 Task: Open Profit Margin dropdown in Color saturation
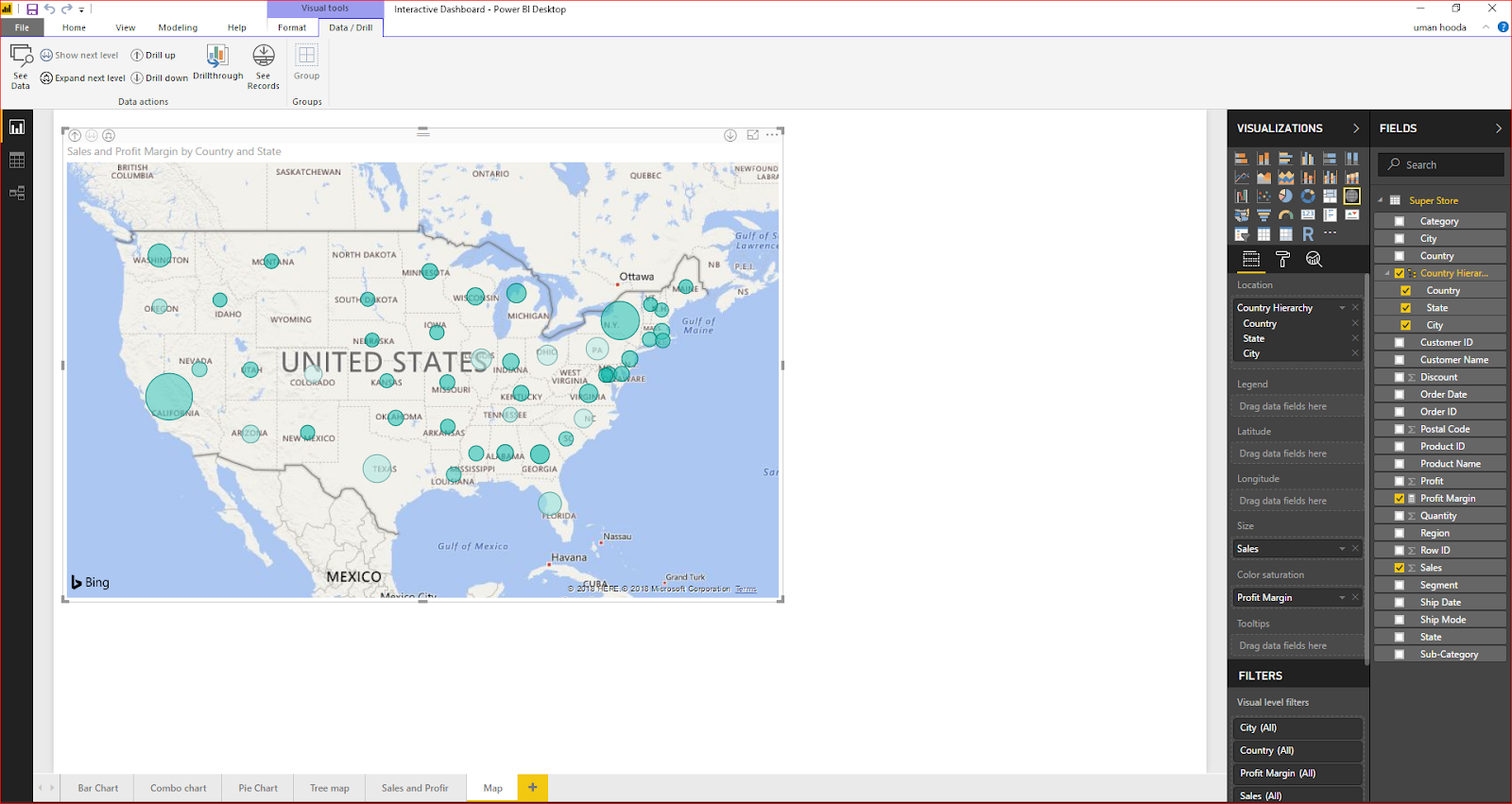1342,598
